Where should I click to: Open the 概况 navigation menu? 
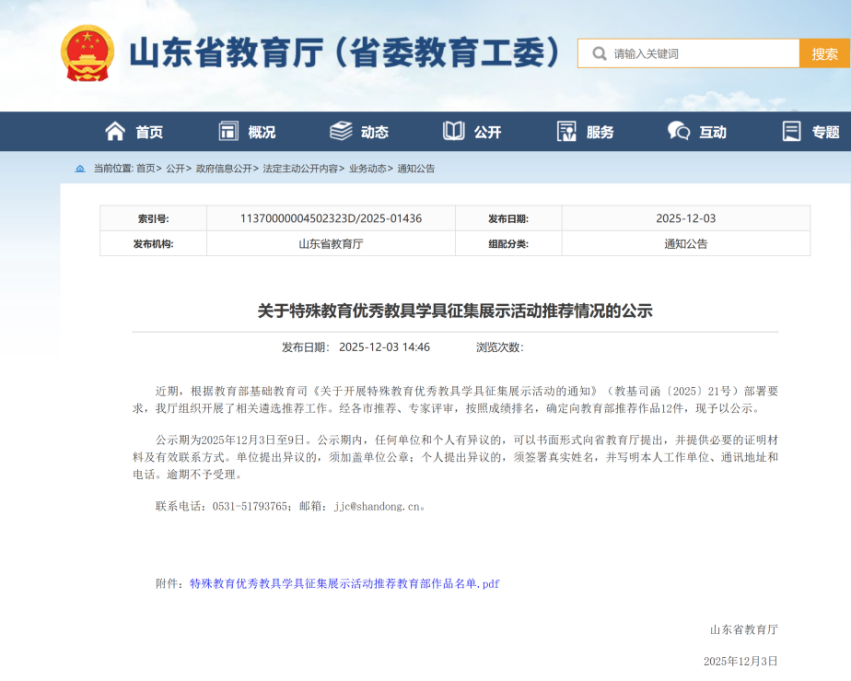pos(261,132)
